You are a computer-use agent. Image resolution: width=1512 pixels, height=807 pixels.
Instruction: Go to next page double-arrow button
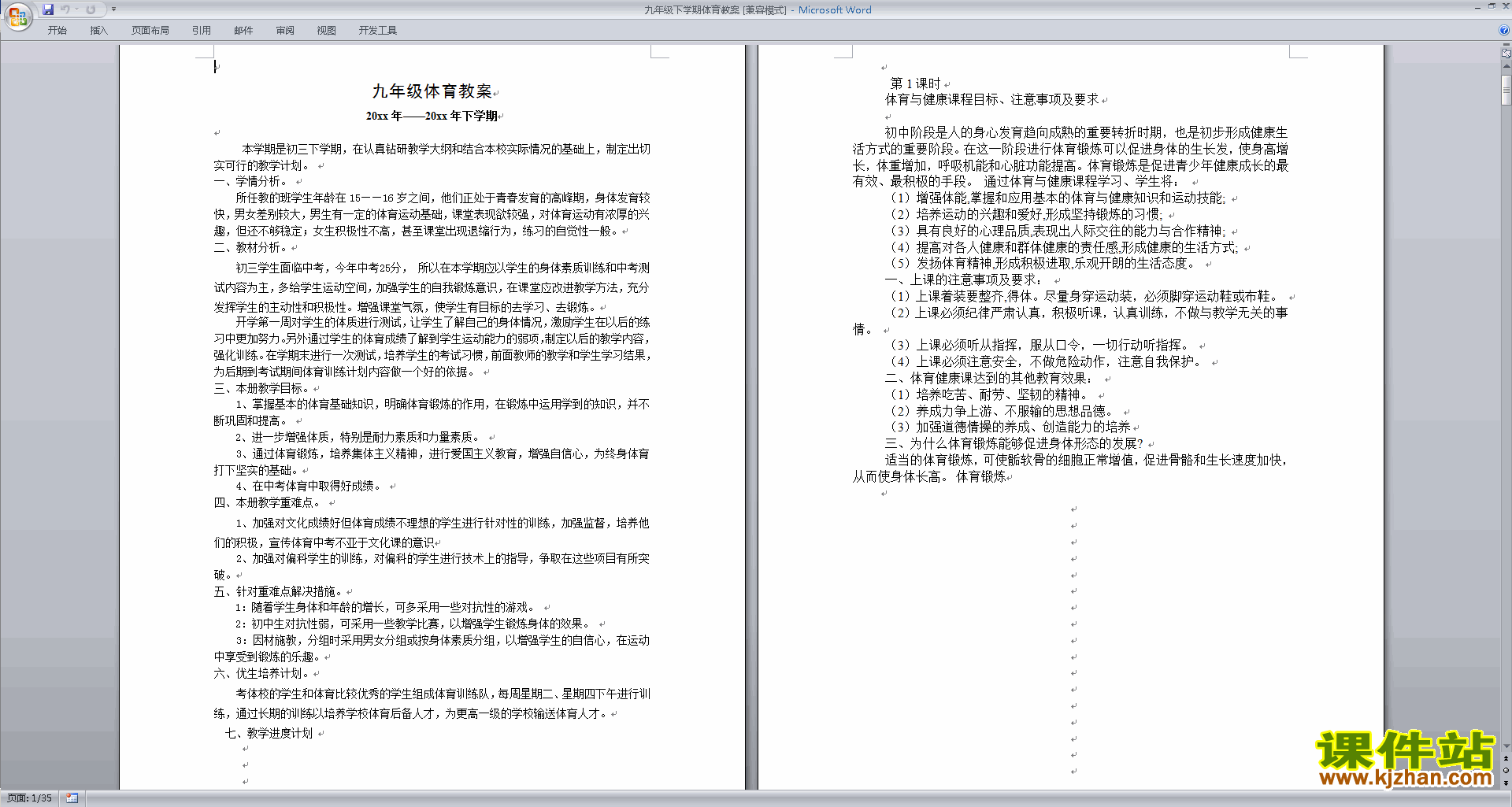click(x=1506, y=783)
